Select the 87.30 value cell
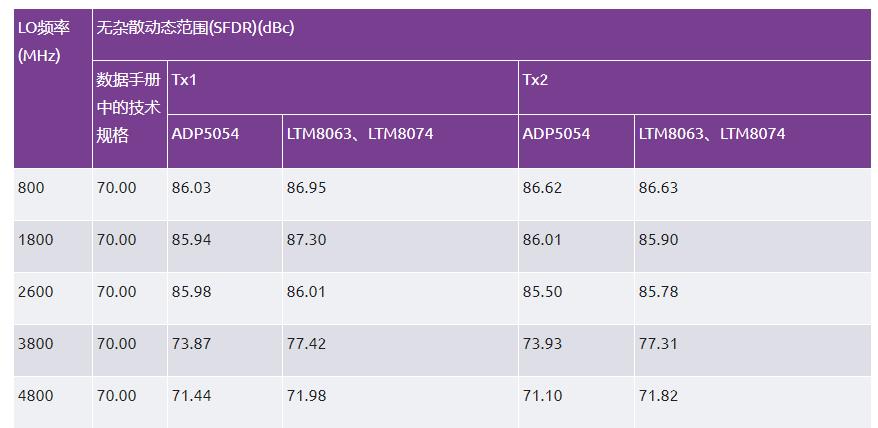 (307, 240)
